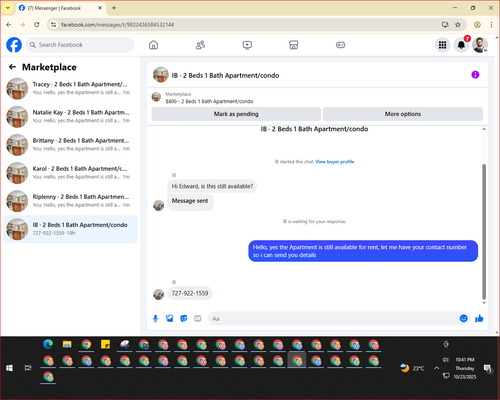This screenshot has height=400, width=500.
Task: Open Sticky Notes from the taskbar
Action: 106,344
